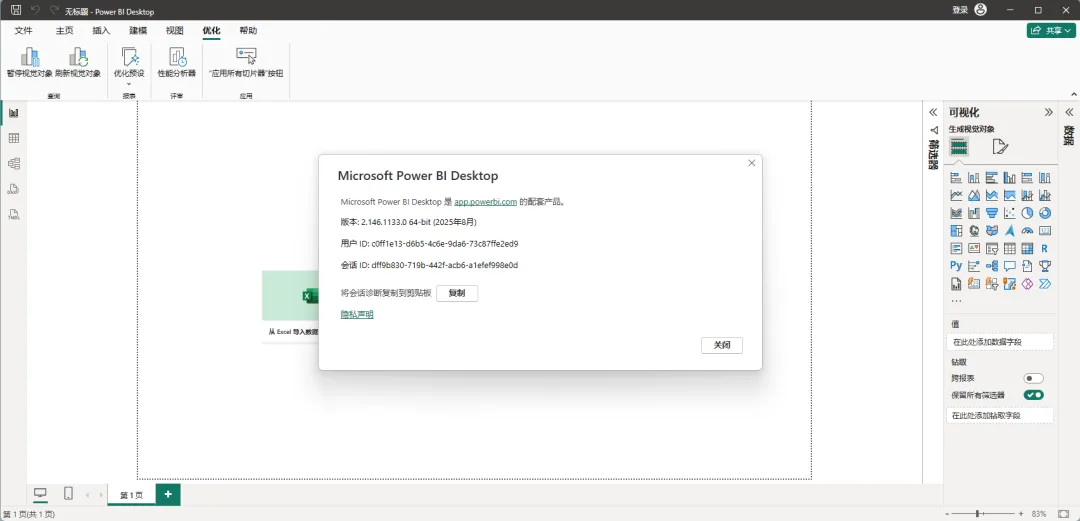Select the Python visual

(956, 266)
